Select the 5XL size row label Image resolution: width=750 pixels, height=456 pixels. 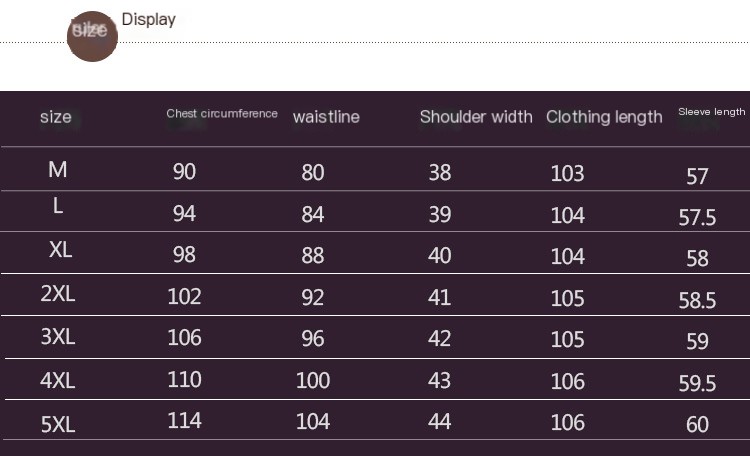[x=58, y=424]
